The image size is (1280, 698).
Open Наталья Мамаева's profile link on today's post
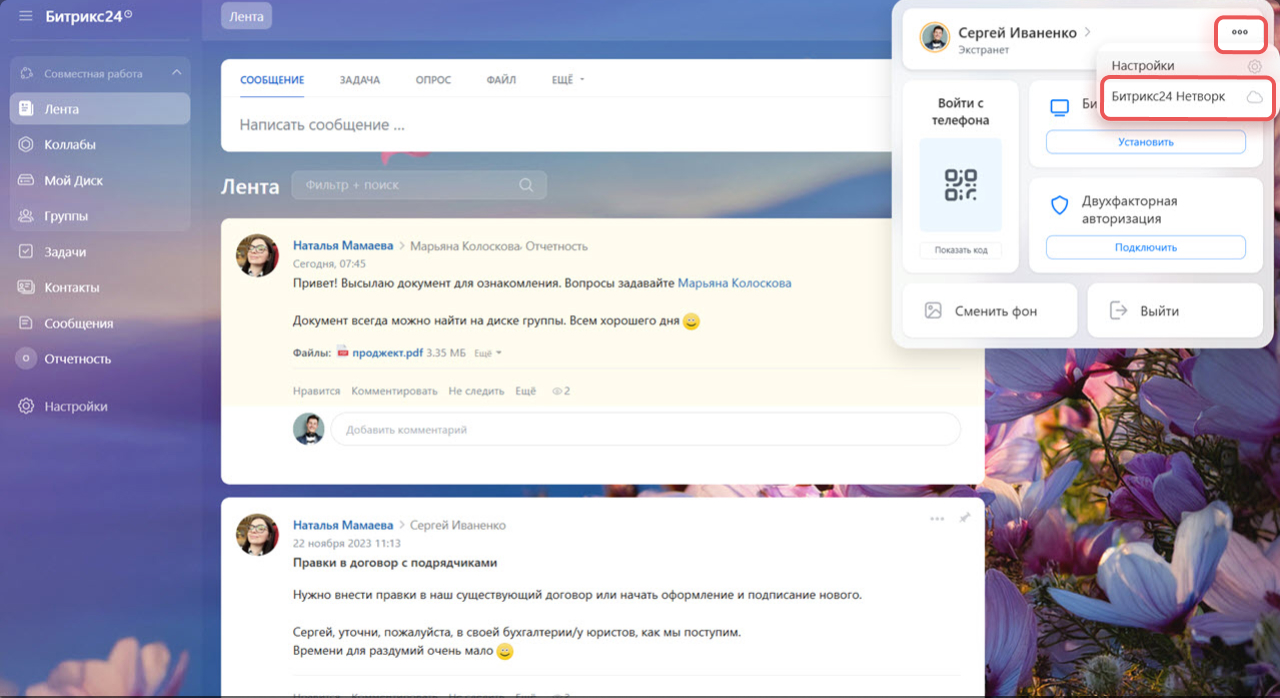coord(343,246)
